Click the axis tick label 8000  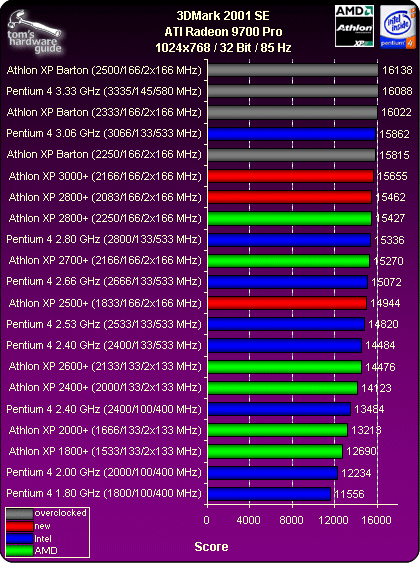click(x=291, y=520)
